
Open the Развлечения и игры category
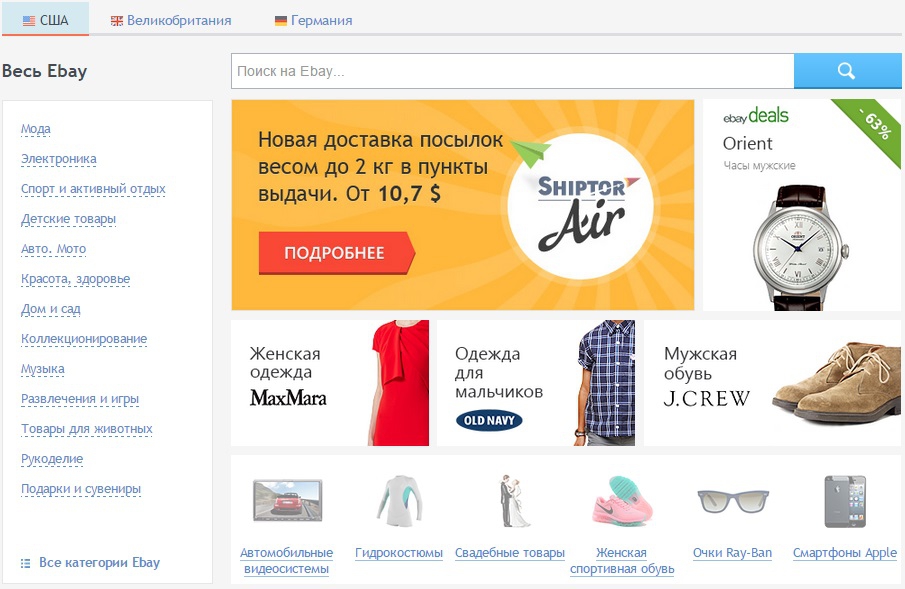[80, 399]
